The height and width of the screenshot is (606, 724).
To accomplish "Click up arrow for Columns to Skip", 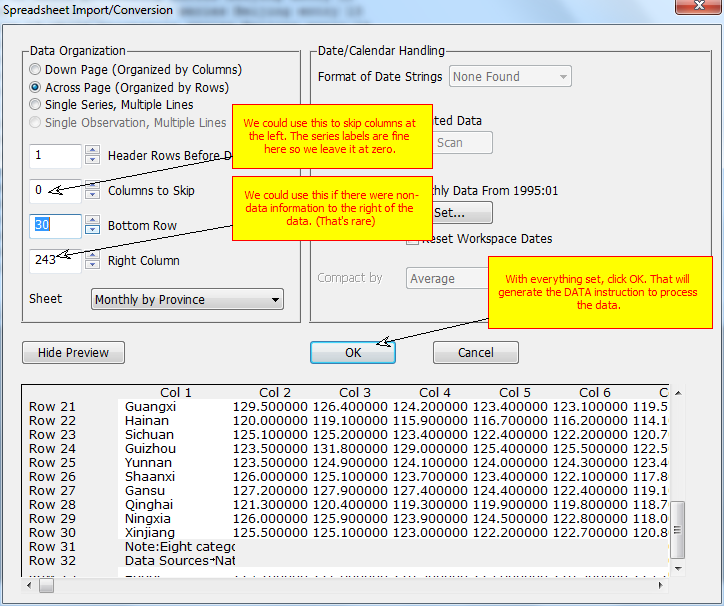I will tap(92, 185).
